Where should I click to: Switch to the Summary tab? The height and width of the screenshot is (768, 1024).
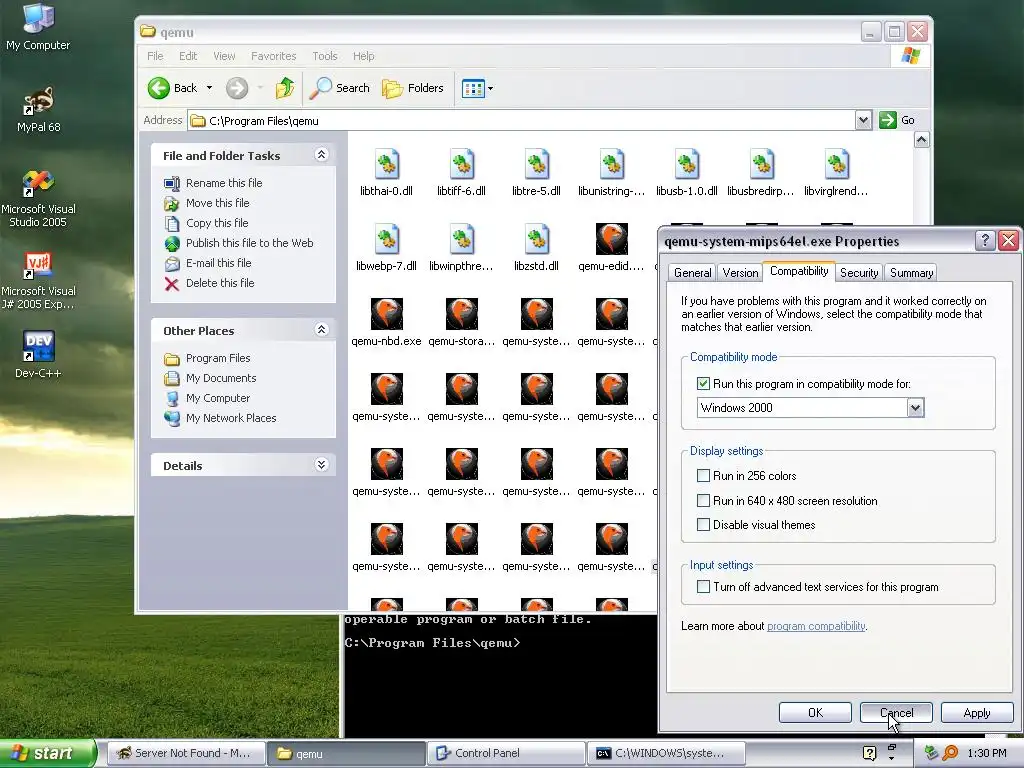pyautogui.click(x=911, y=273)
